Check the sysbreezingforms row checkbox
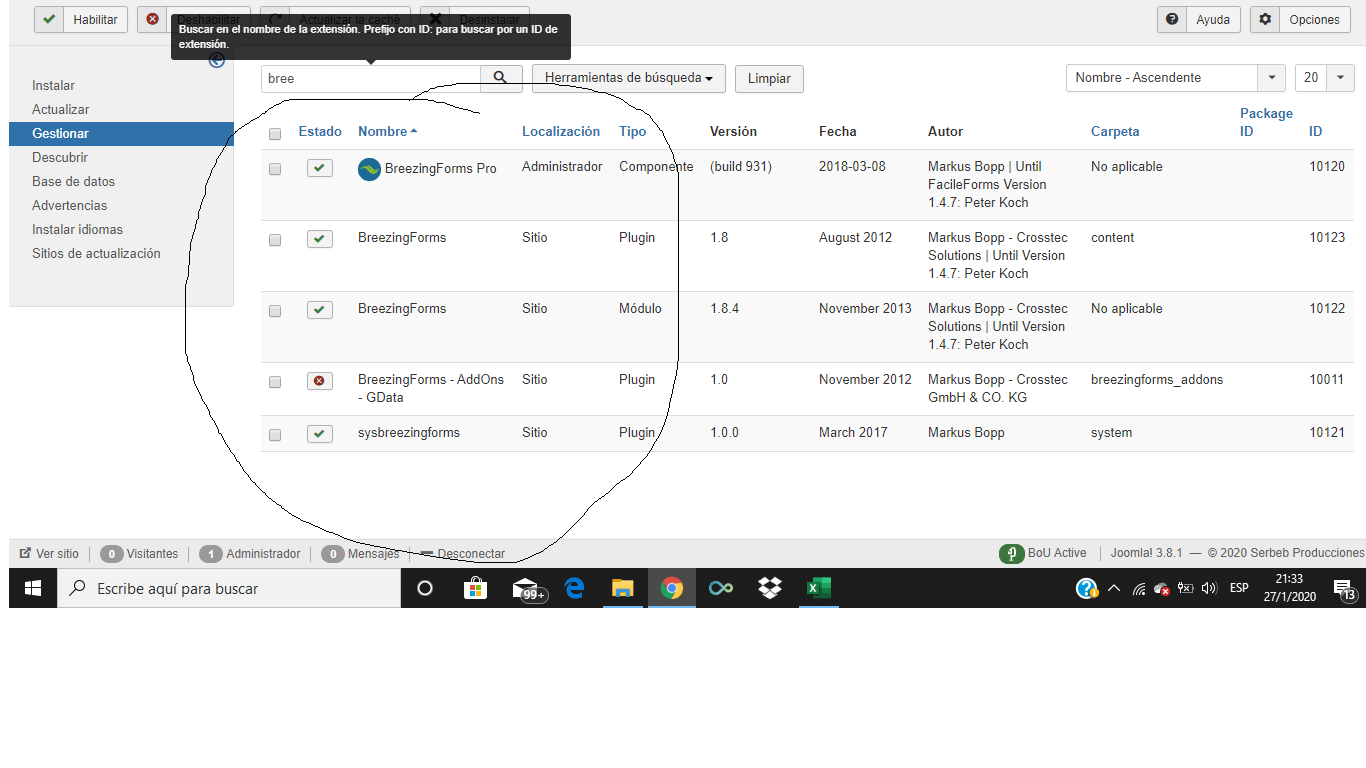 click(275, 435)
